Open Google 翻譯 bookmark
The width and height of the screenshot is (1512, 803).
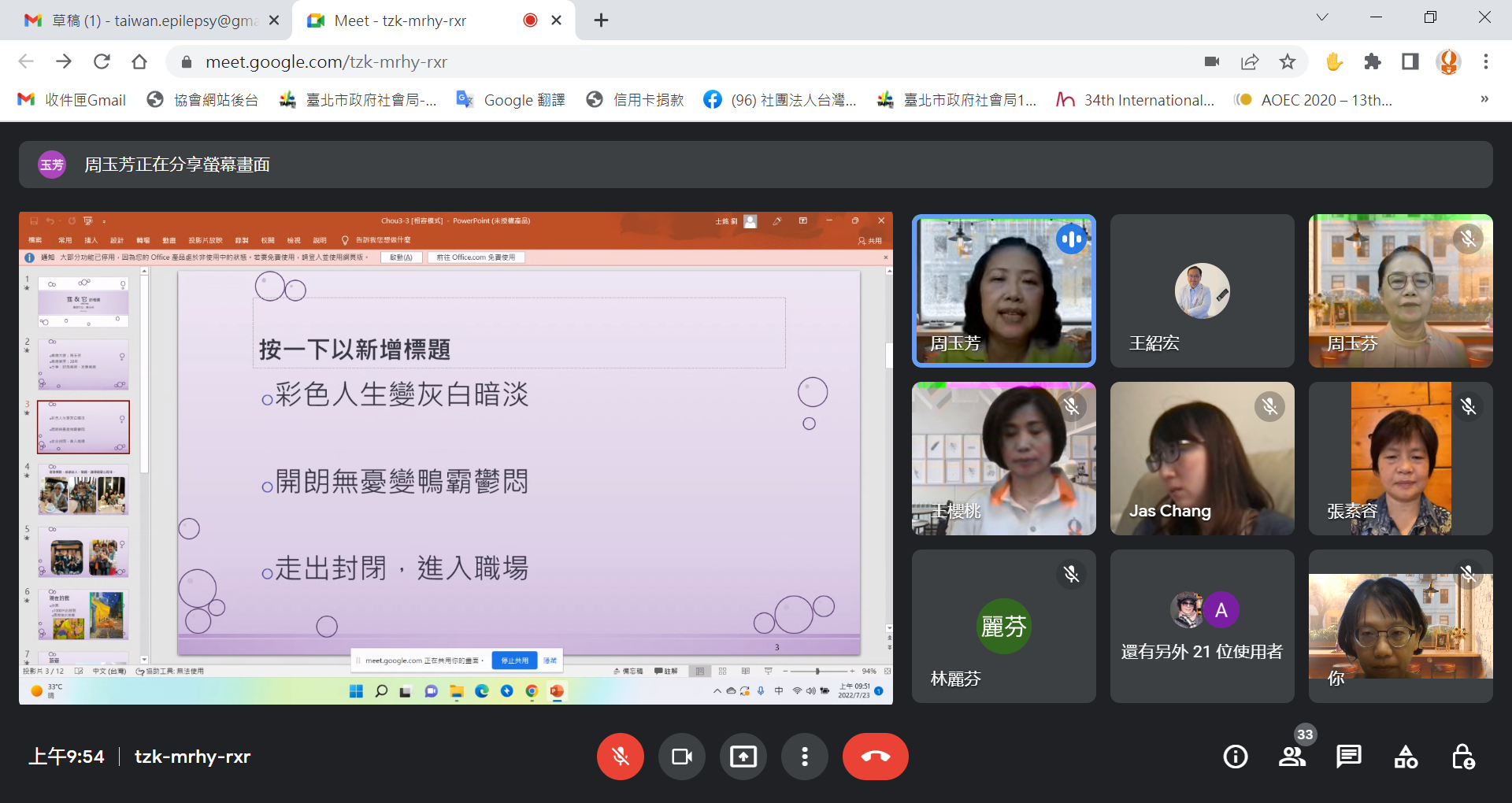(x=512, y=100)
